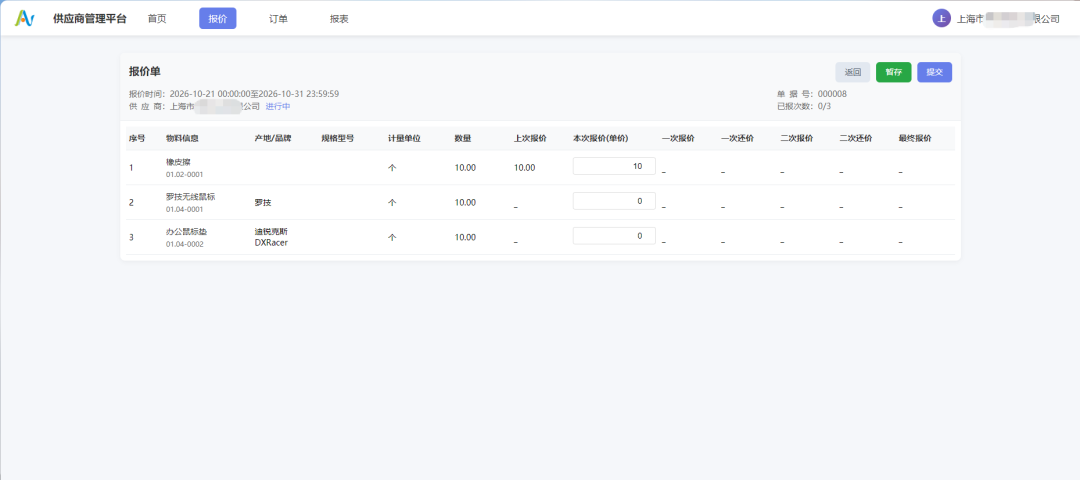The height and width of the screenshot is (480, 1080).
Task: Click the 二次报价 column header
Action: [797, 138]
